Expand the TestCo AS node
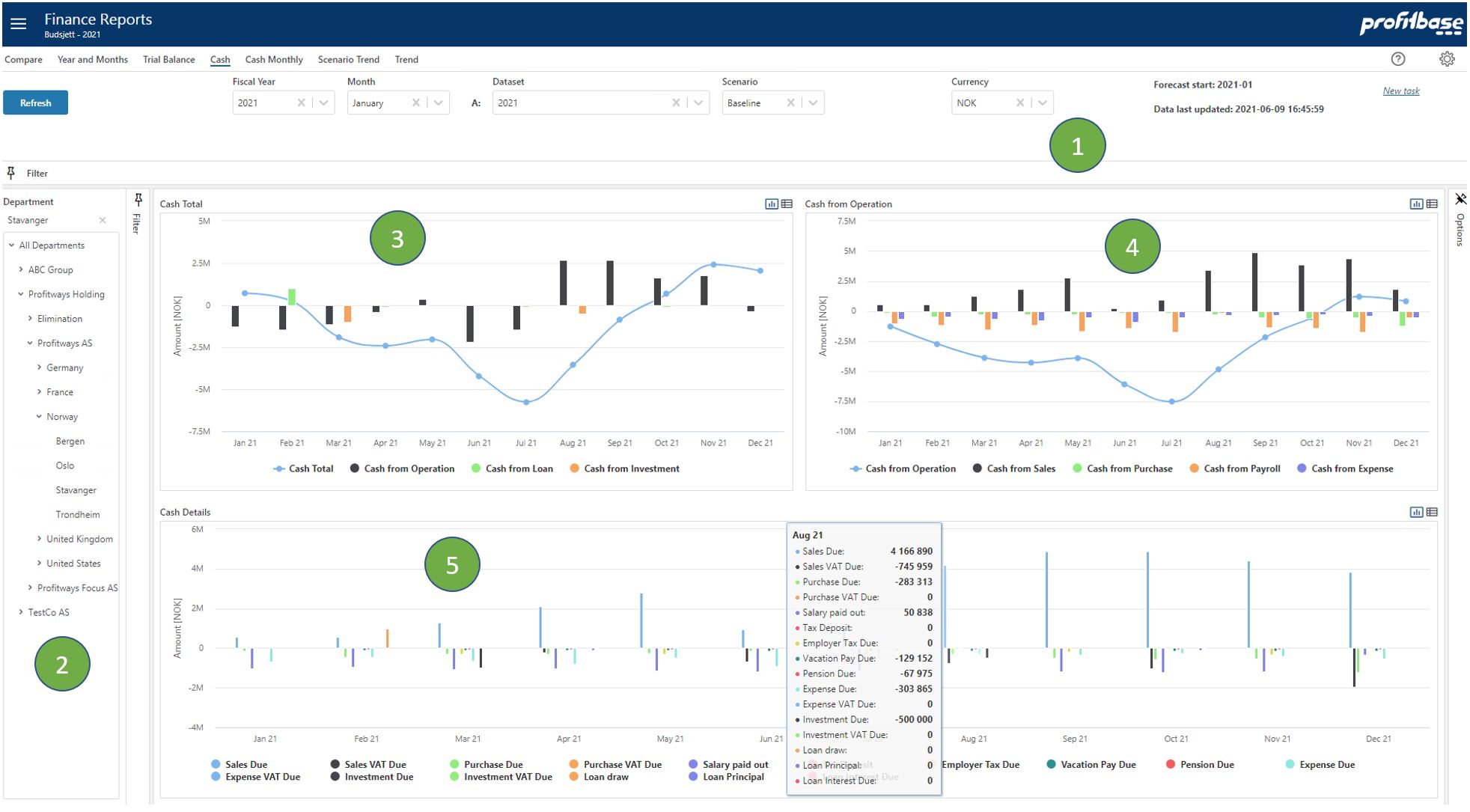 tap(21, 612)
